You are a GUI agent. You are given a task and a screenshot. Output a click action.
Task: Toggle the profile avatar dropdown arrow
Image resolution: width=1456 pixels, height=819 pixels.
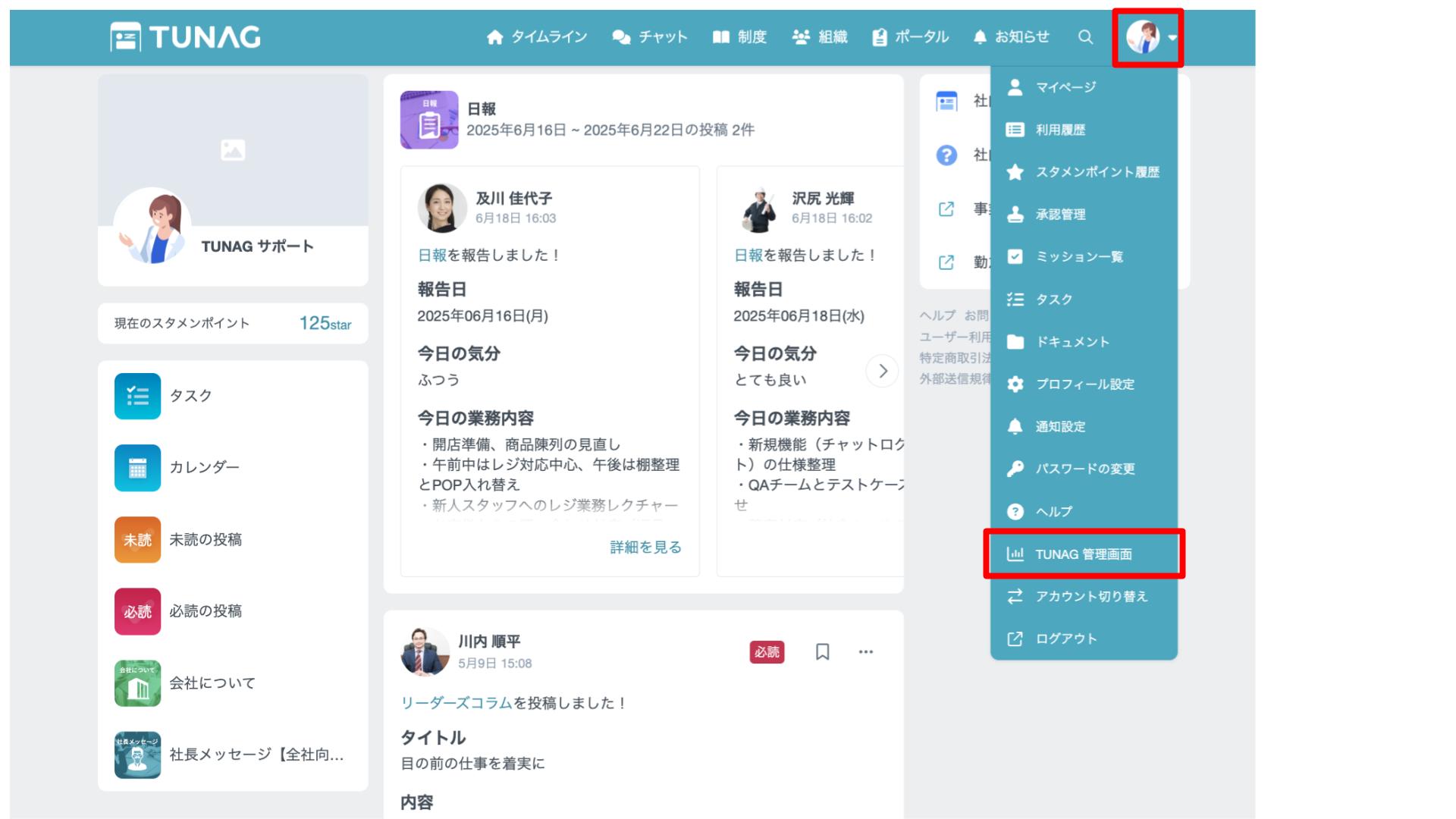click(x=1172, y=37)
